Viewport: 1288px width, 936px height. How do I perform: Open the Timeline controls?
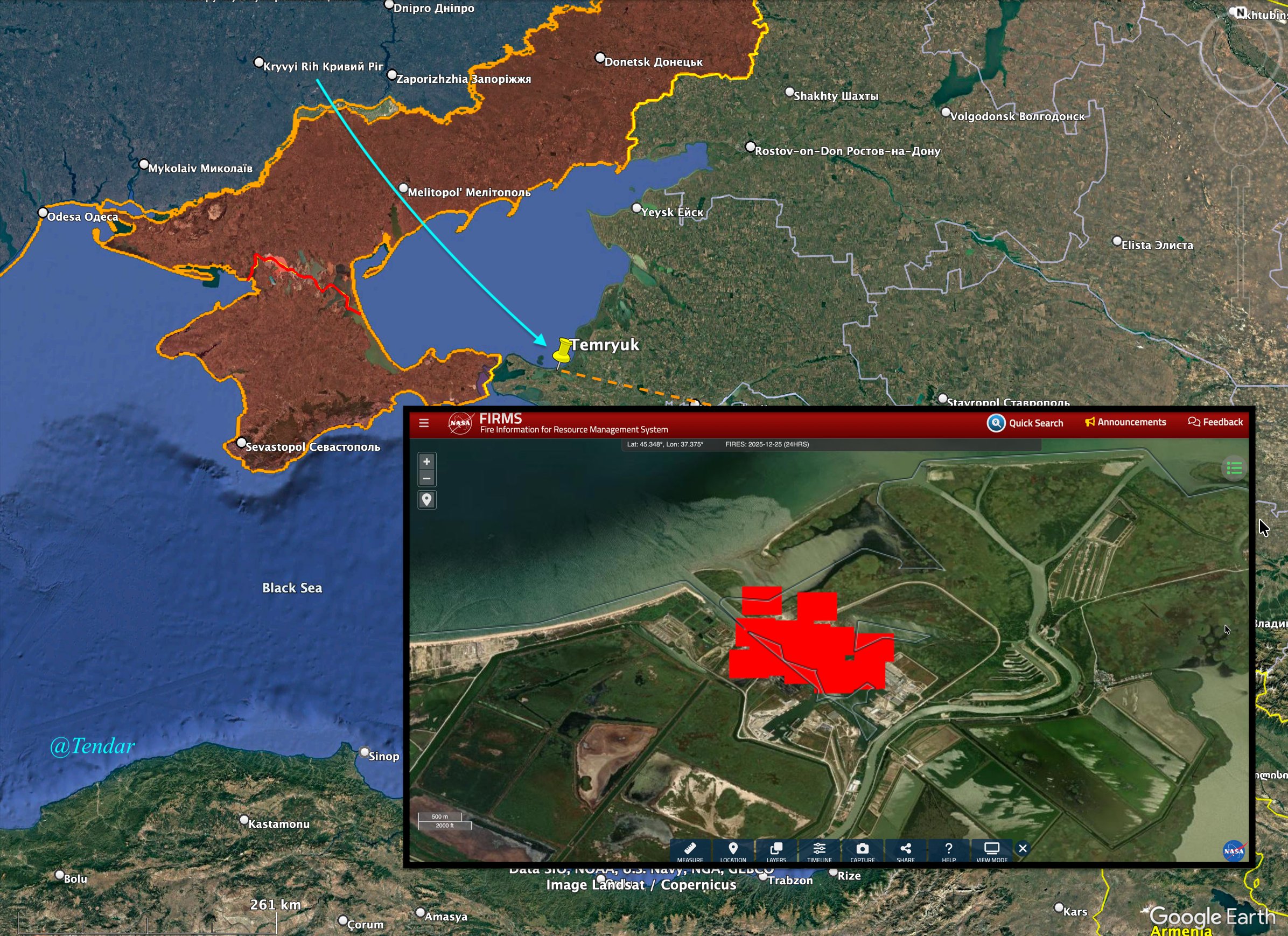pyautogui.click(x=820, y=851)
